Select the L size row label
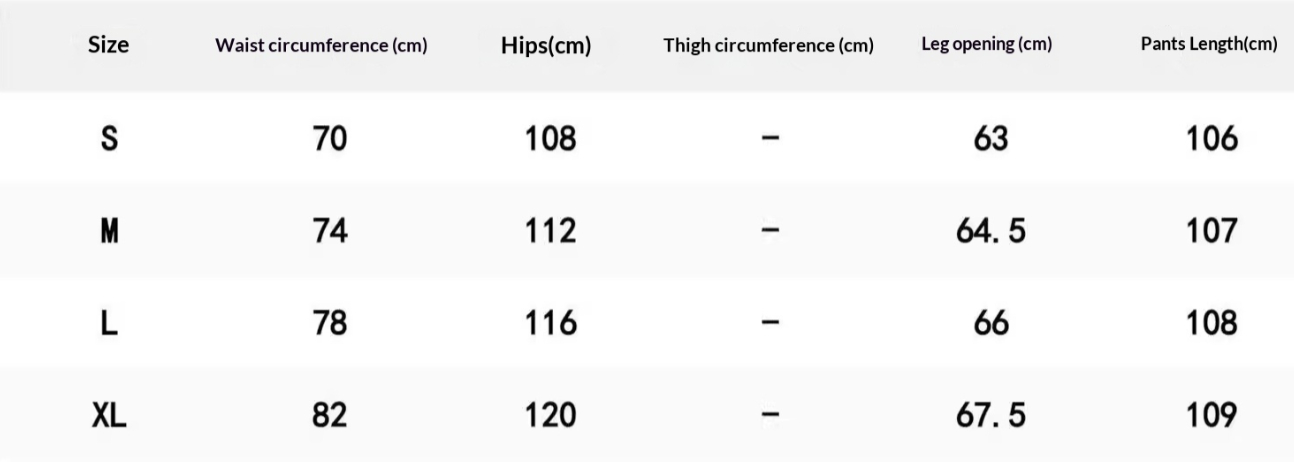The height and width of the screenshot is (462, 1294). tap(109, 323)
